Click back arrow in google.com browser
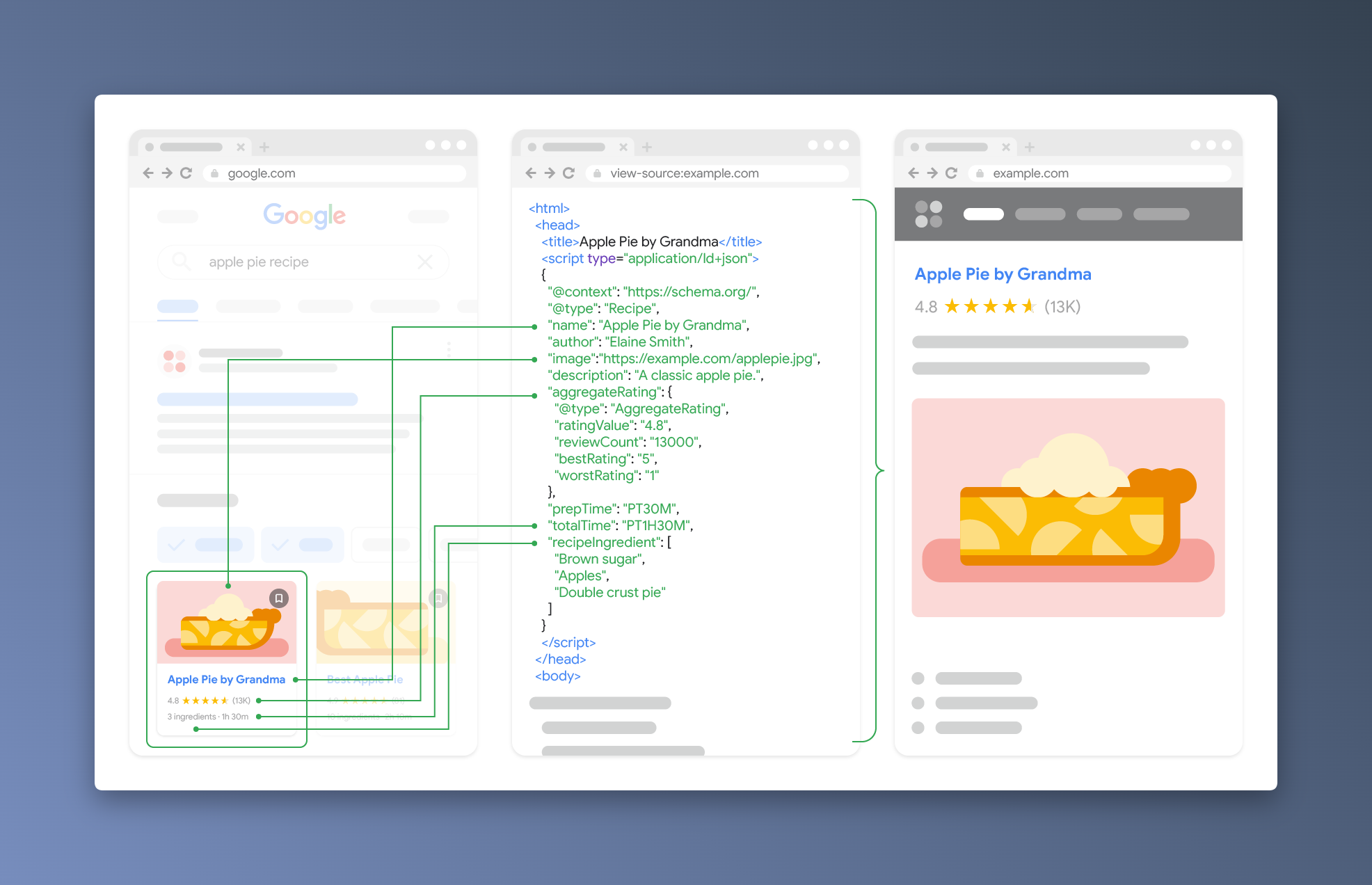This screenshot has height=885, width=1372. (148, 173)
